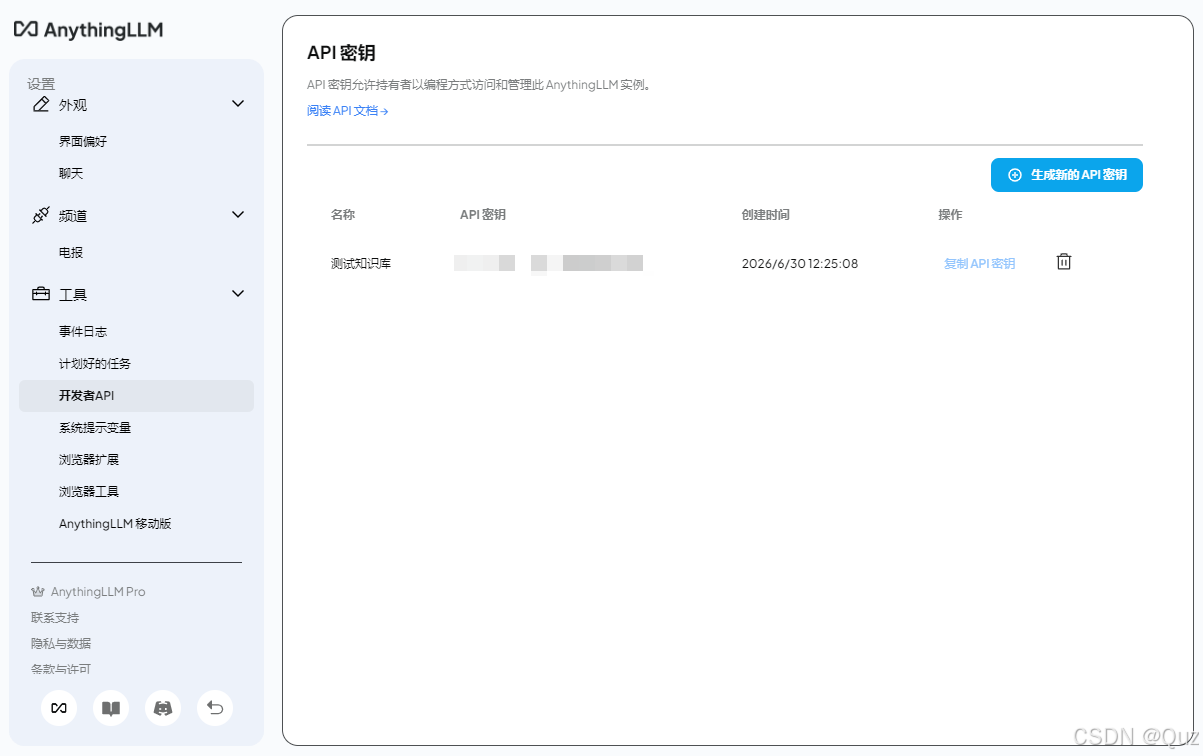
Task: Click the briefcase icon beside 工具
Action: pos(41,294)
